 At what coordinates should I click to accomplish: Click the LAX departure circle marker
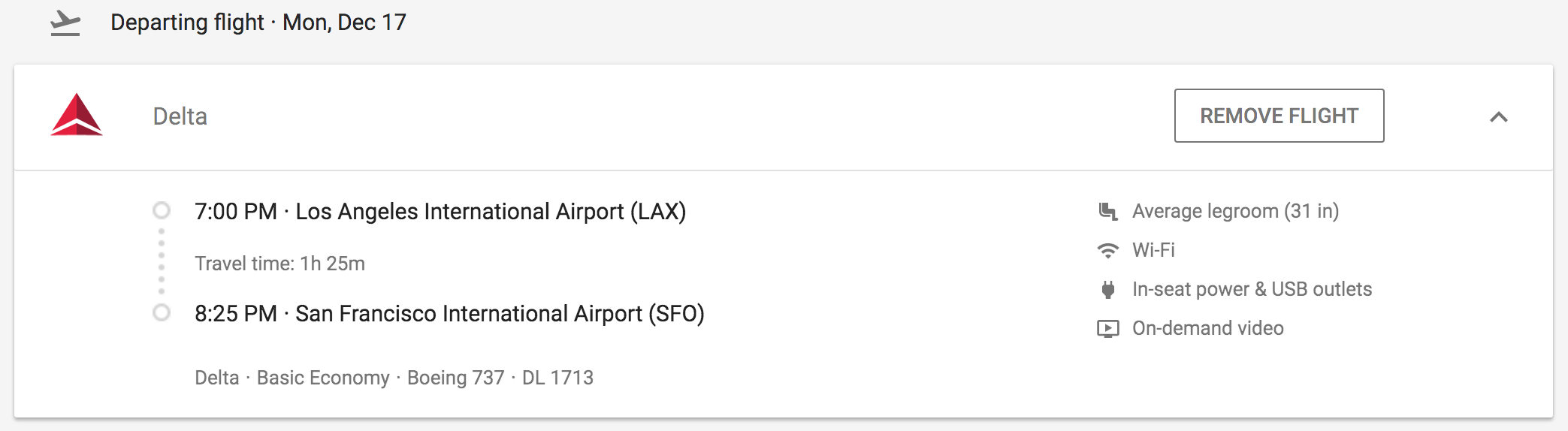point(162,210)
